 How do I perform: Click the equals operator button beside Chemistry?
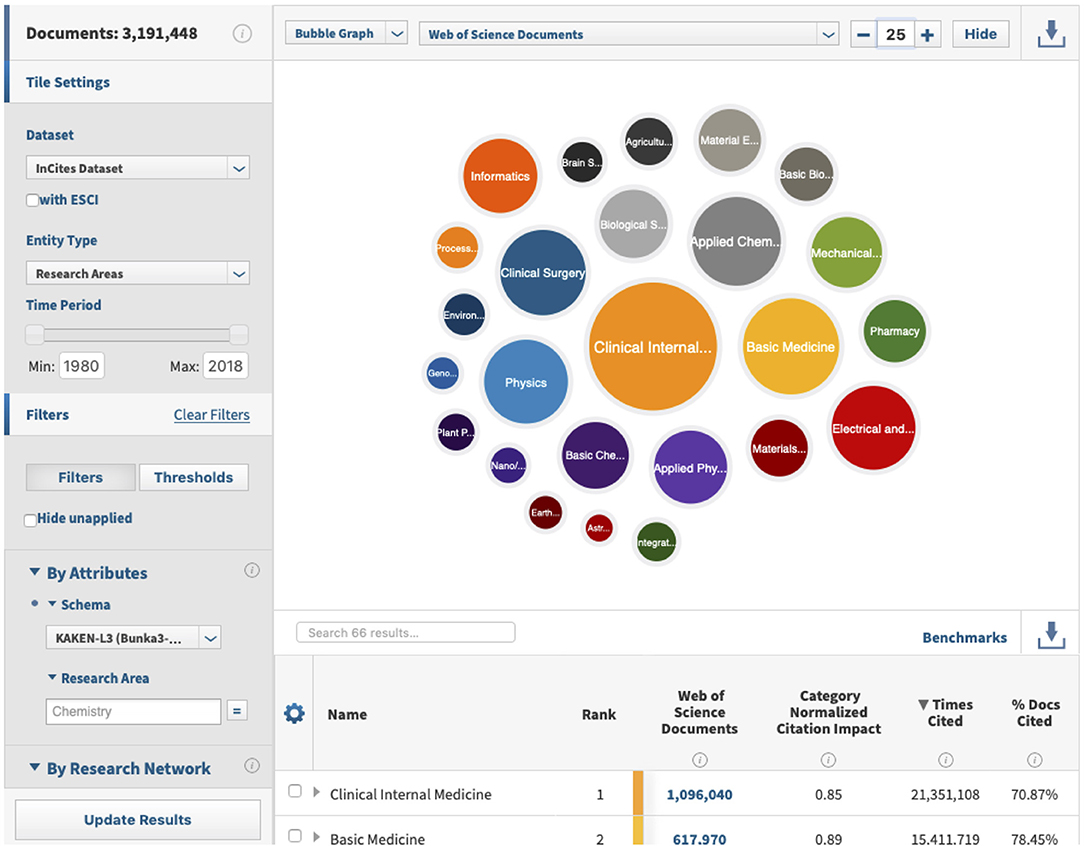(x=237, y=711)
